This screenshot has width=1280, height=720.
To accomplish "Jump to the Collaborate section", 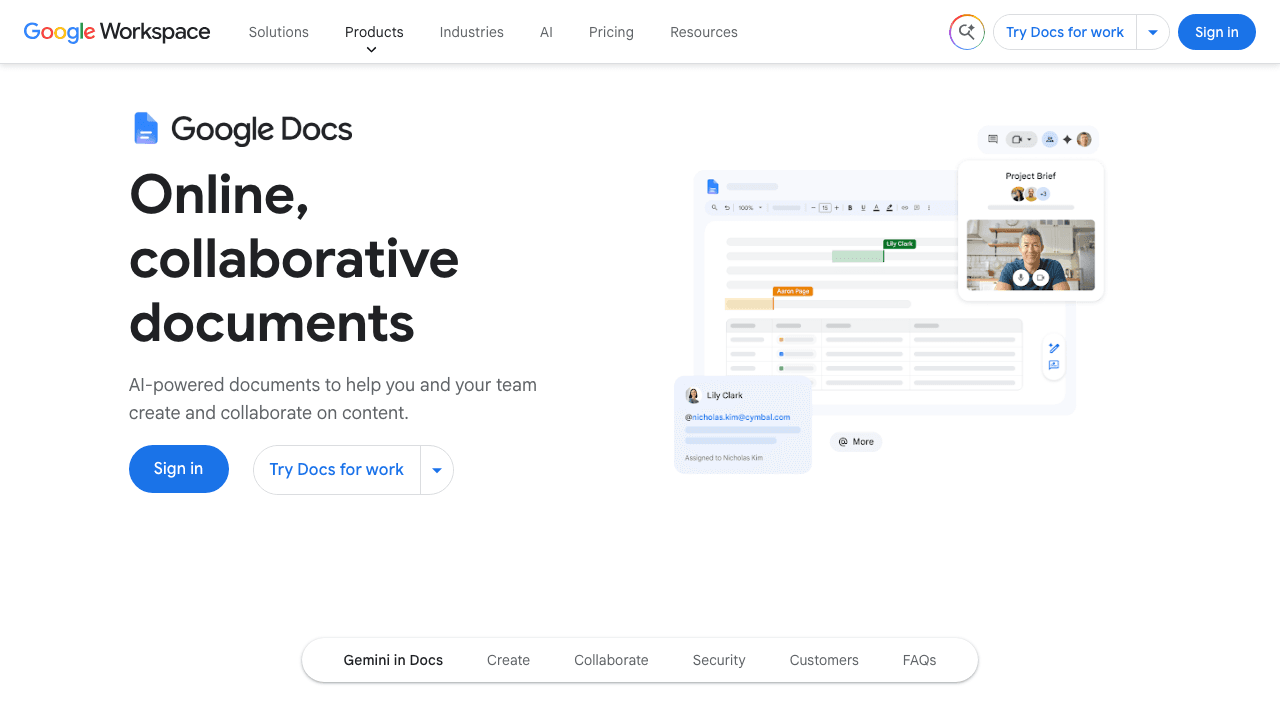I will pos(611,660).
